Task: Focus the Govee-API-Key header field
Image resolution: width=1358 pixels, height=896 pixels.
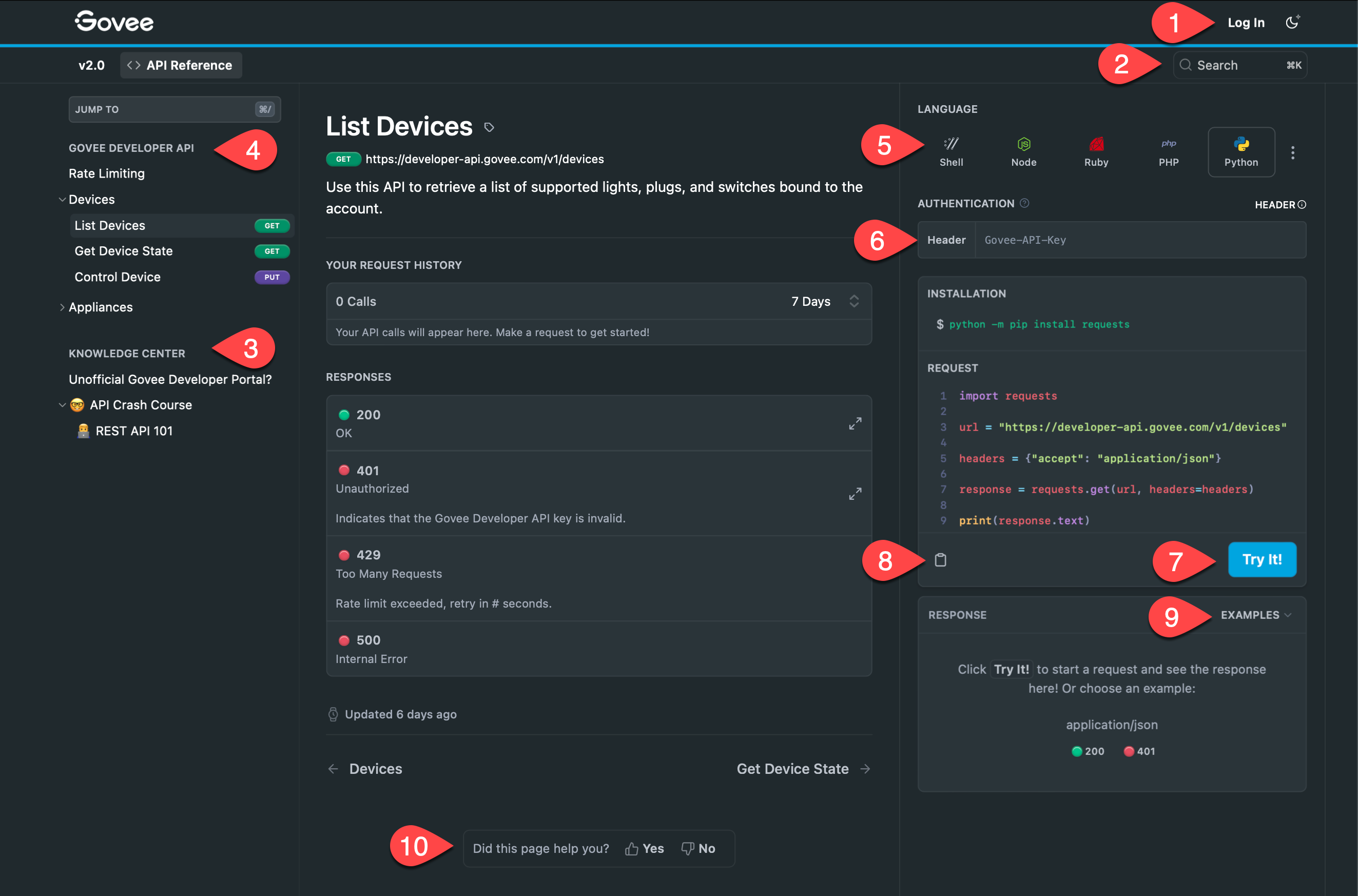Action: click(x=1140, y=240)
